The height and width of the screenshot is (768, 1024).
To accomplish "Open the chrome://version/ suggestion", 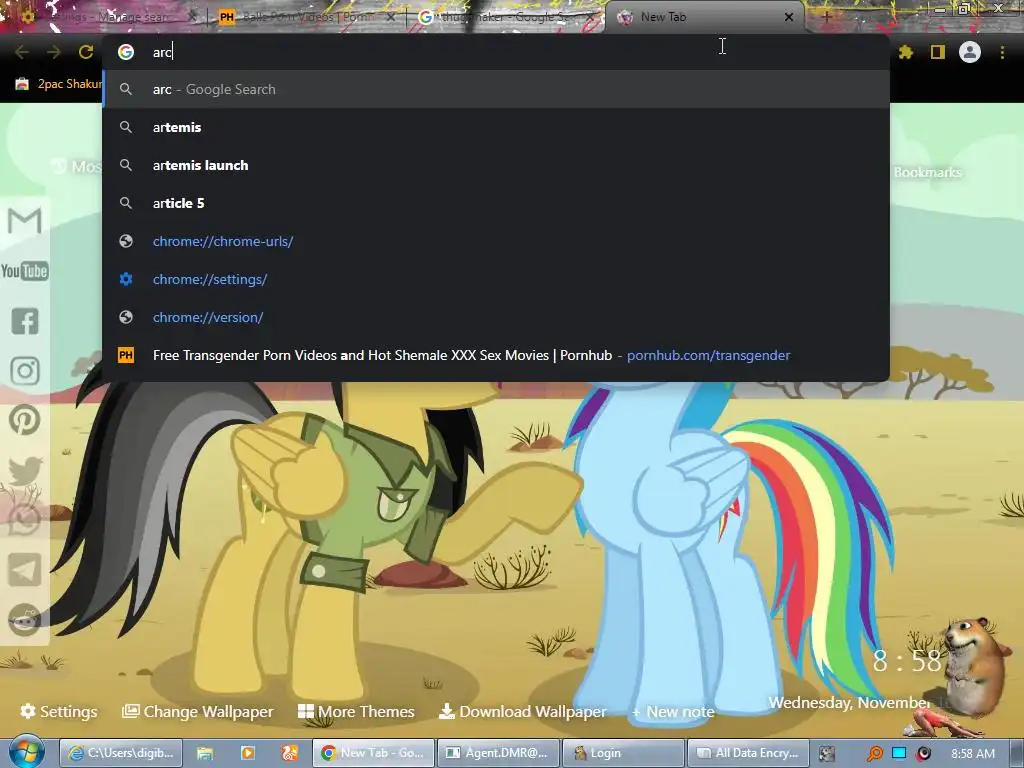I will (496, 317).
